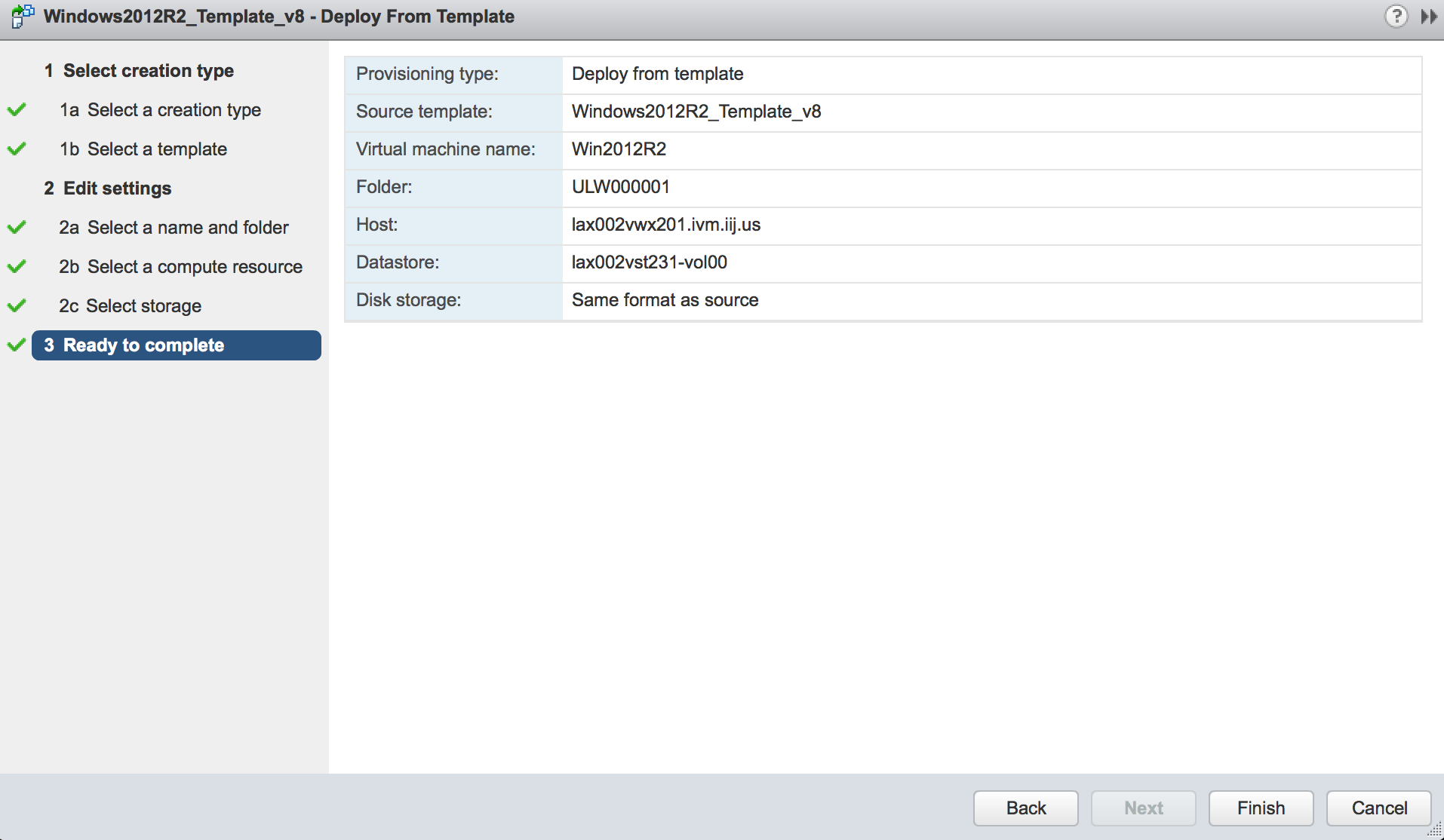Click the 'Host:' label
Viewport: 1444px width, 840px height.
tap(376, 225)
